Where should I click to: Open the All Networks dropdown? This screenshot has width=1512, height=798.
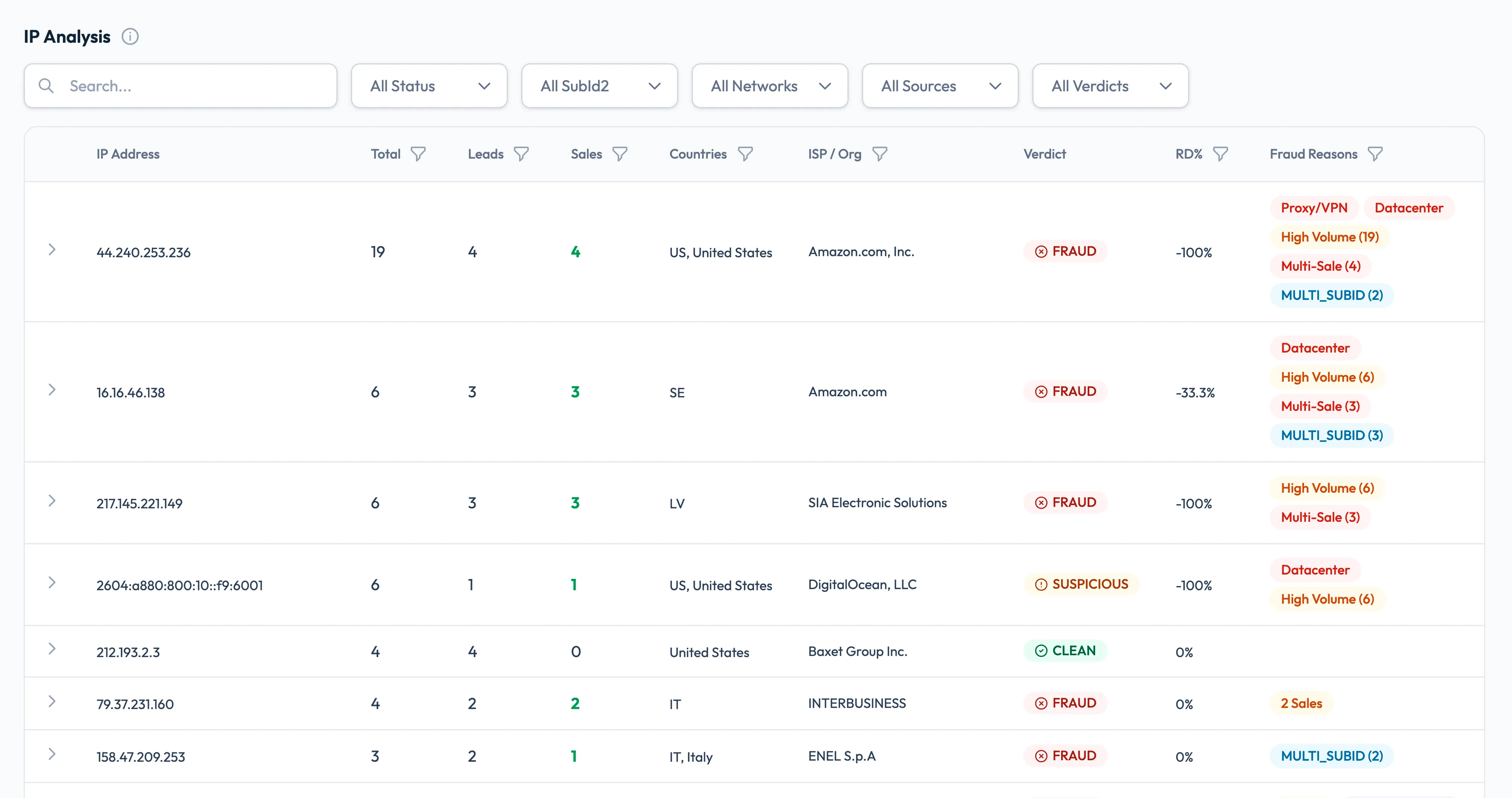(769, 86)
